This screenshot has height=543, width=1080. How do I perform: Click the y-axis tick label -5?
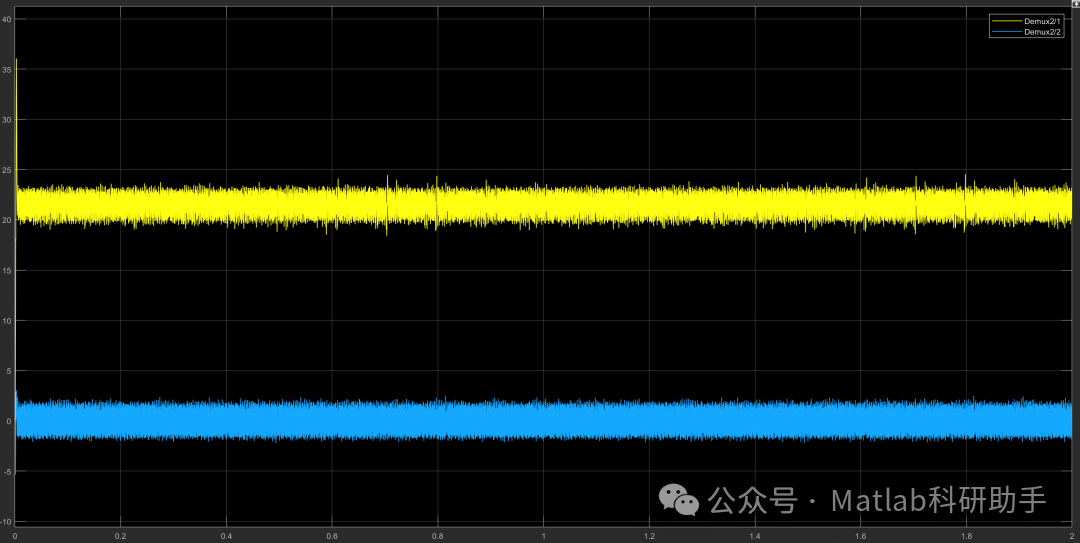pos(8,472)
